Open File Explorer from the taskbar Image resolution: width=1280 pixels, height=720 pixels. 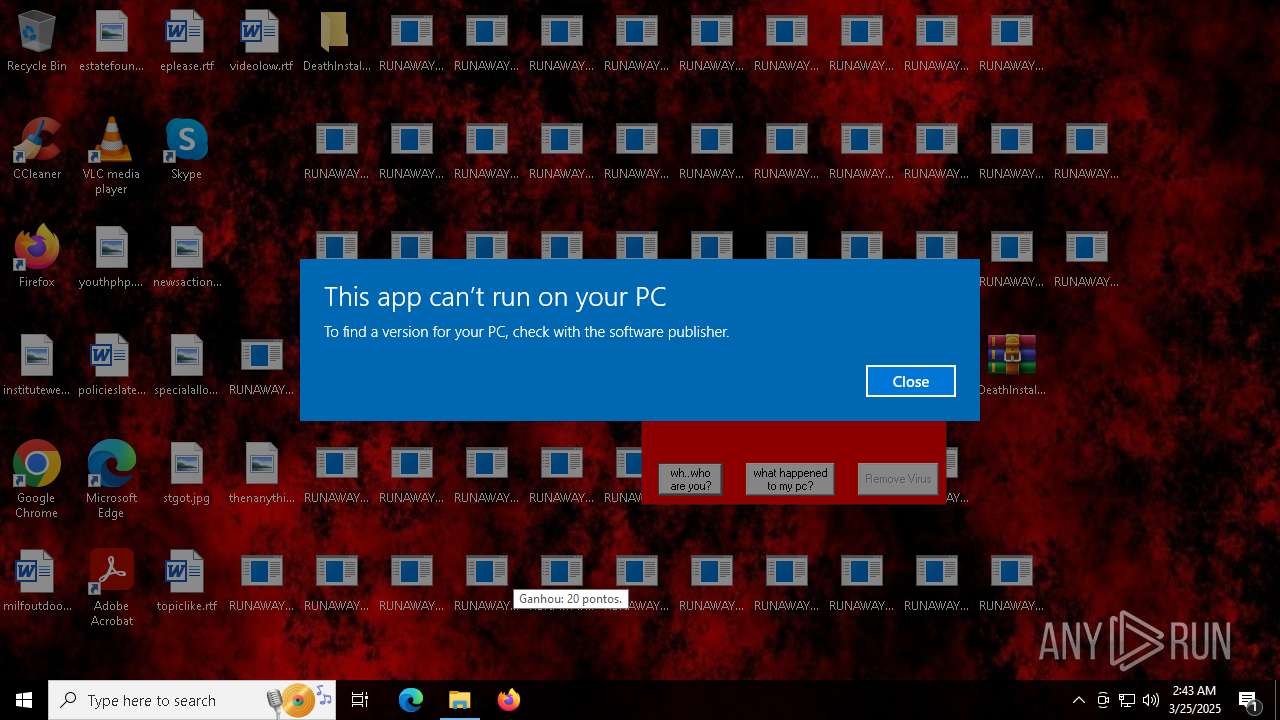459,700
